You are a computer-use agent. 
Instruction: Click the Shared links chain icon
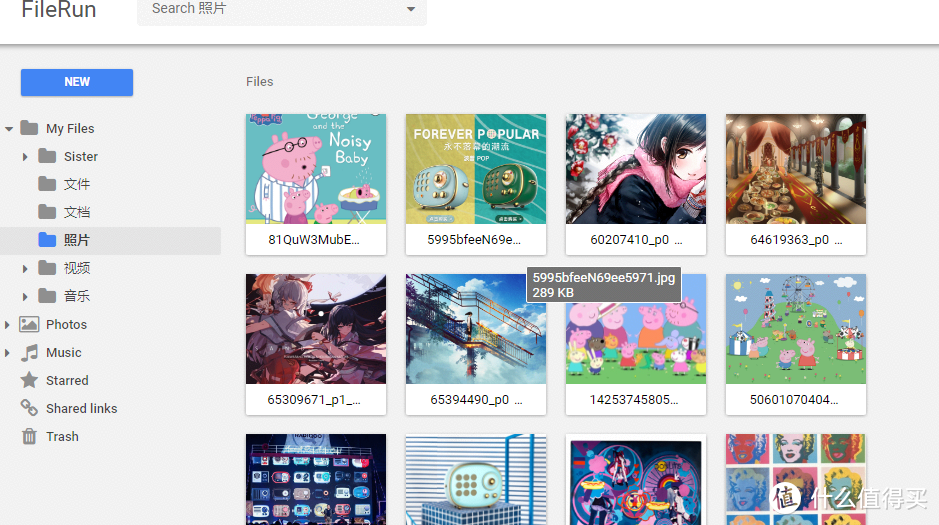[x=29, y=408]
